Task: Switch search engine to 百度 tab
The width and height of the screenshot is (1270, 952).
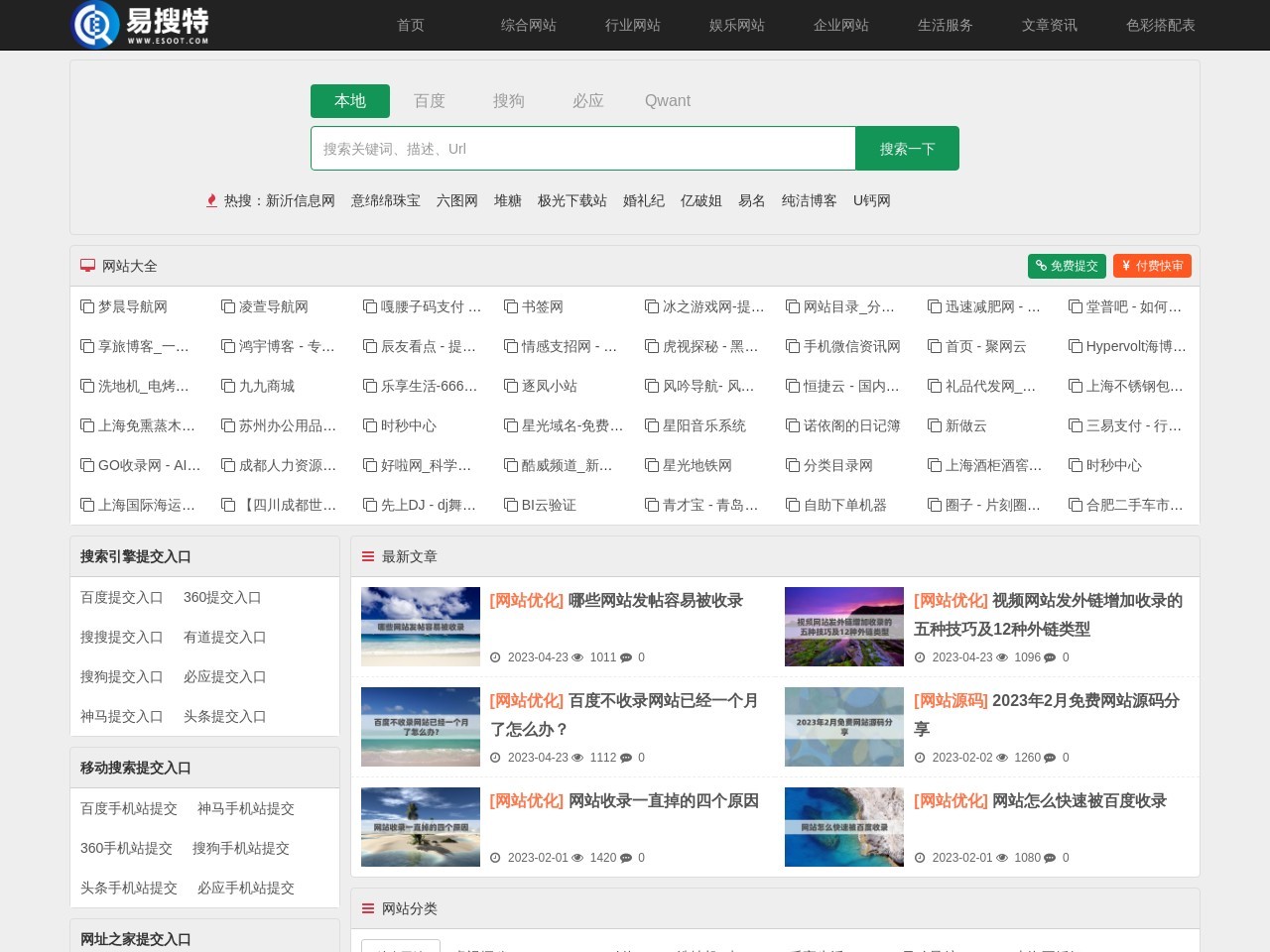Action: pos(430,101)
